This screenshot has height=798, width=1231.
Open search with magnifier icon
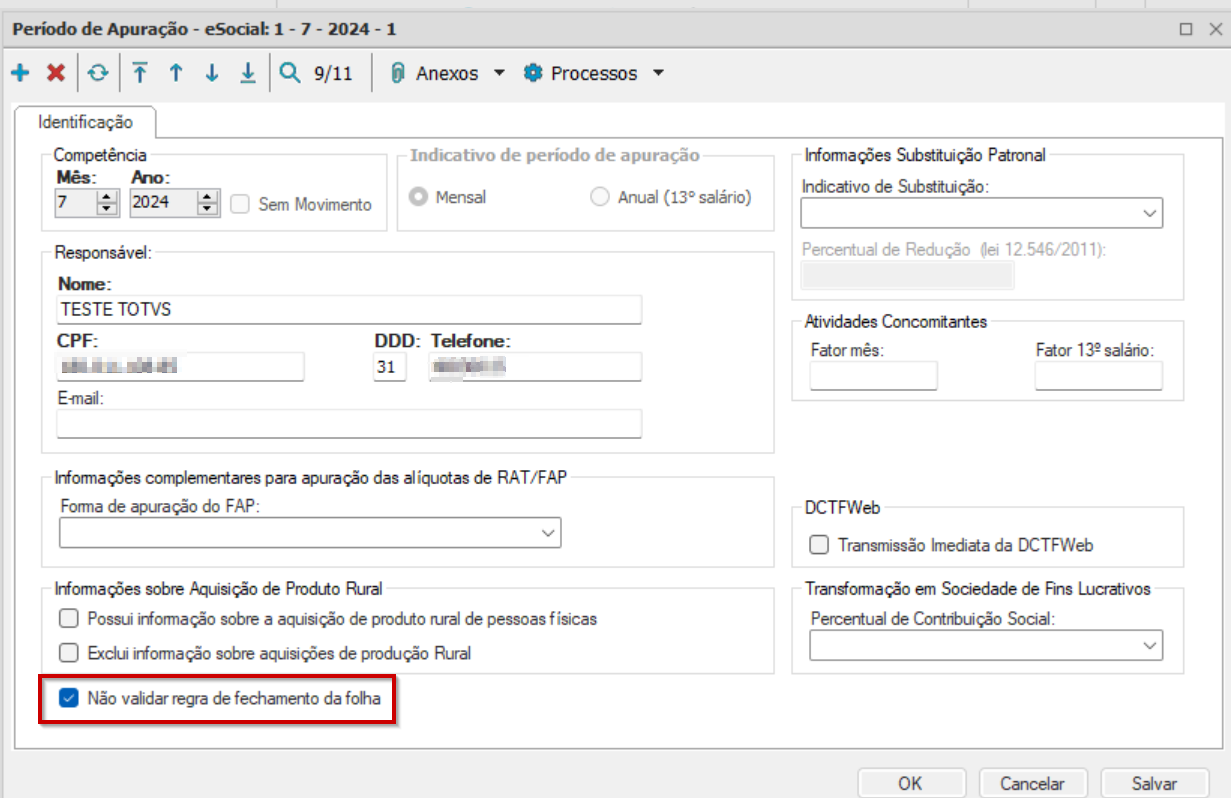[x=290, y=73]
